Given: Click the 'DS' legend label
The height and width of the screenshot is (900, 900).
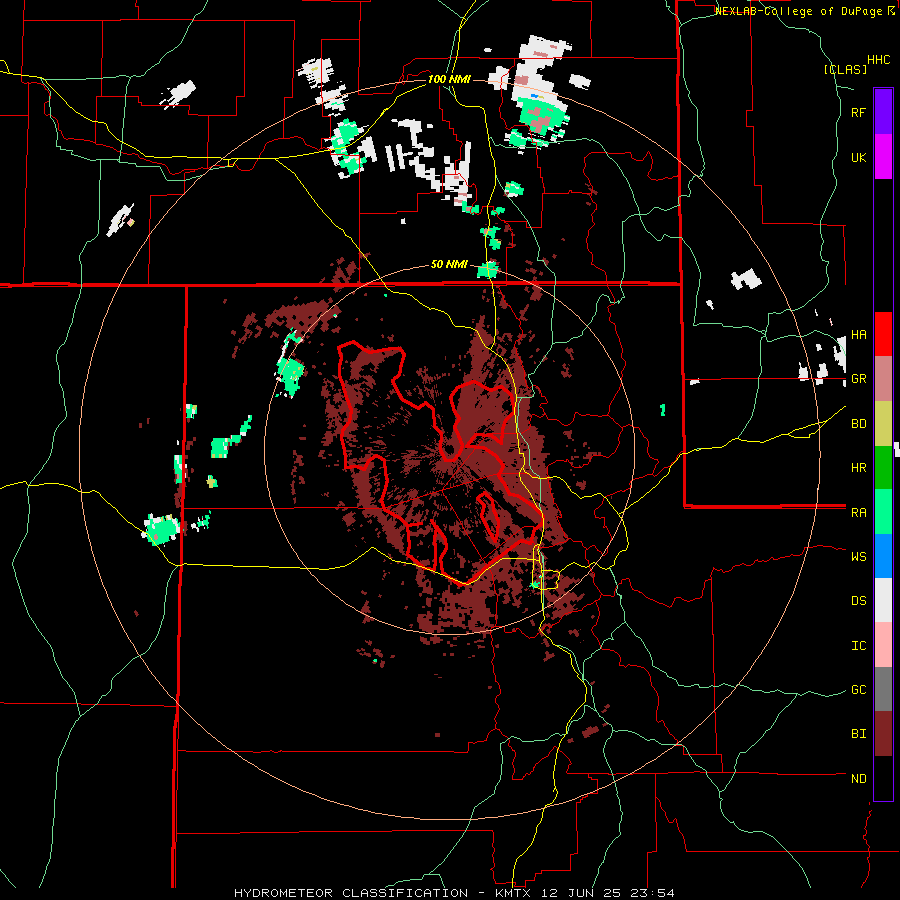Looking at the screenshot, I should (x=858, y=601).
